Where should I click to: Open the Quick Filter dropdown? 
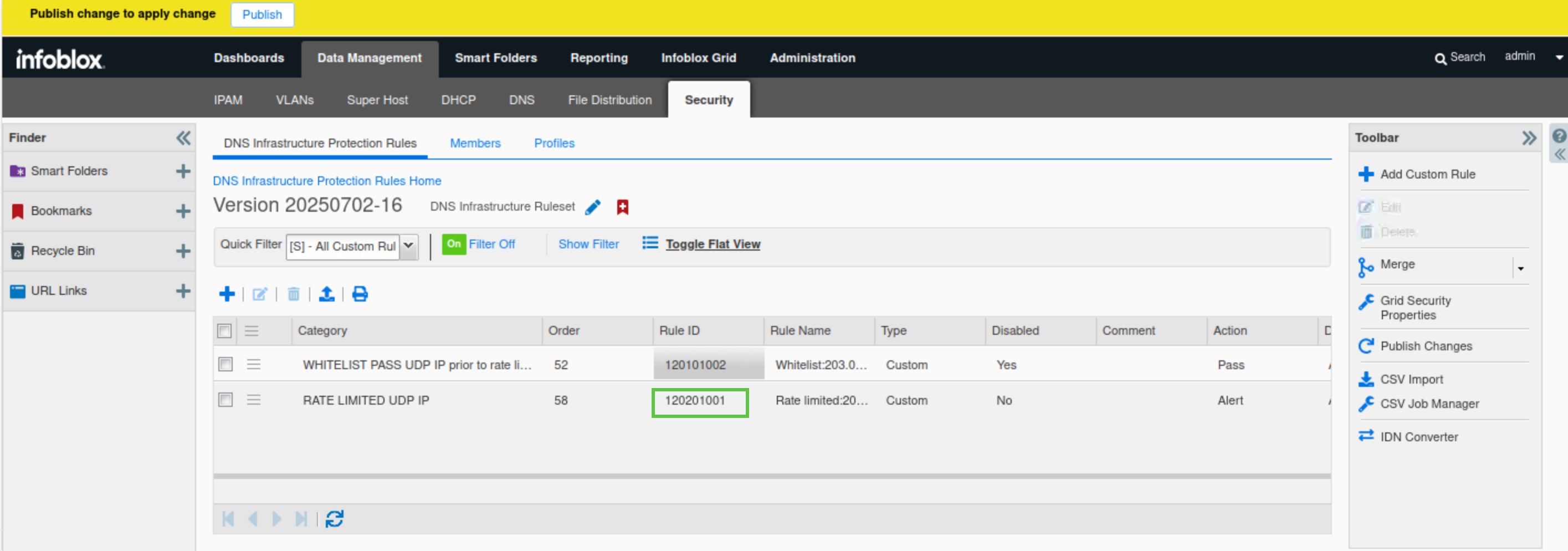coord(409,246)
